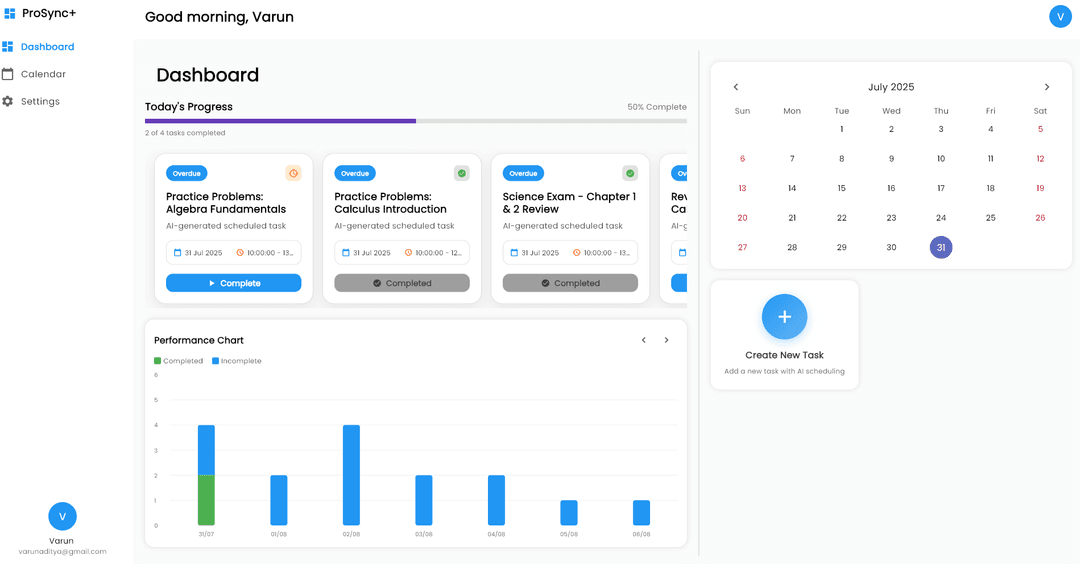Image resolution: width=1080 pixels, height=564 pixels.
Task: Go to previous month in calendar
Action: click(x=736, y=87)
